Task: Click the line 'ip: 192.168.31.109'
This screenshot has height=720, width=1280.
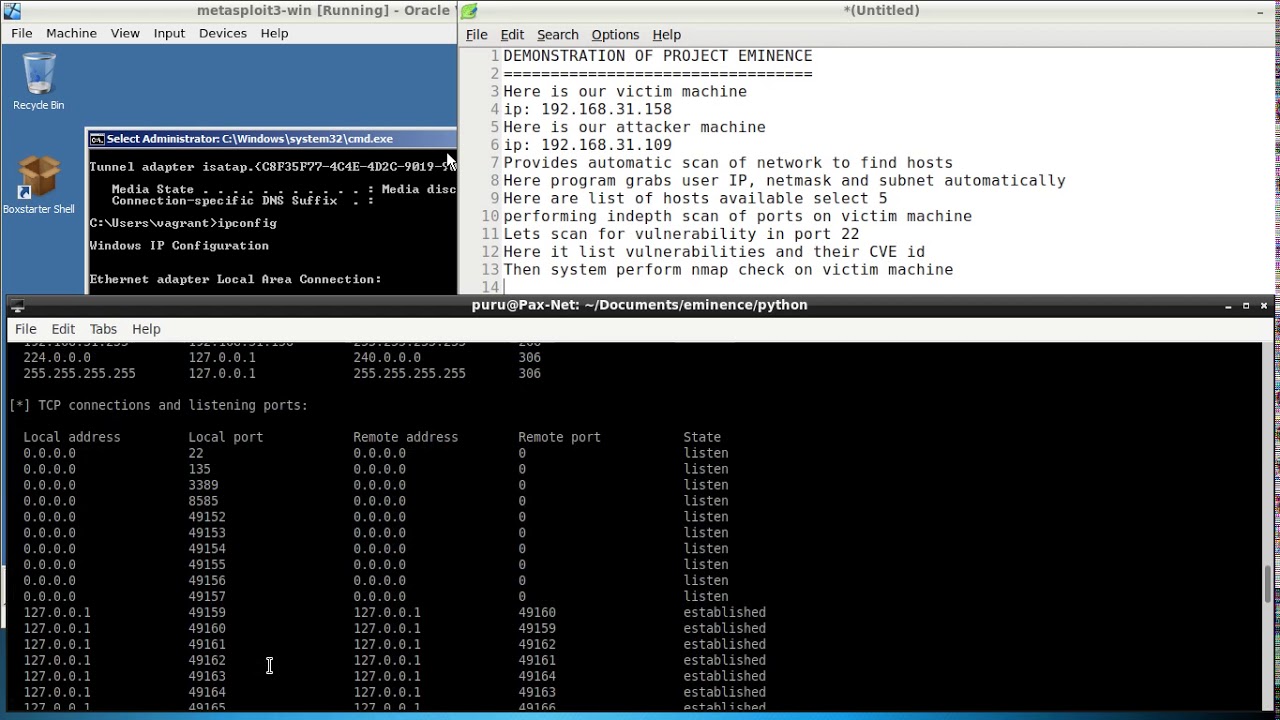Action: (587, 145)
